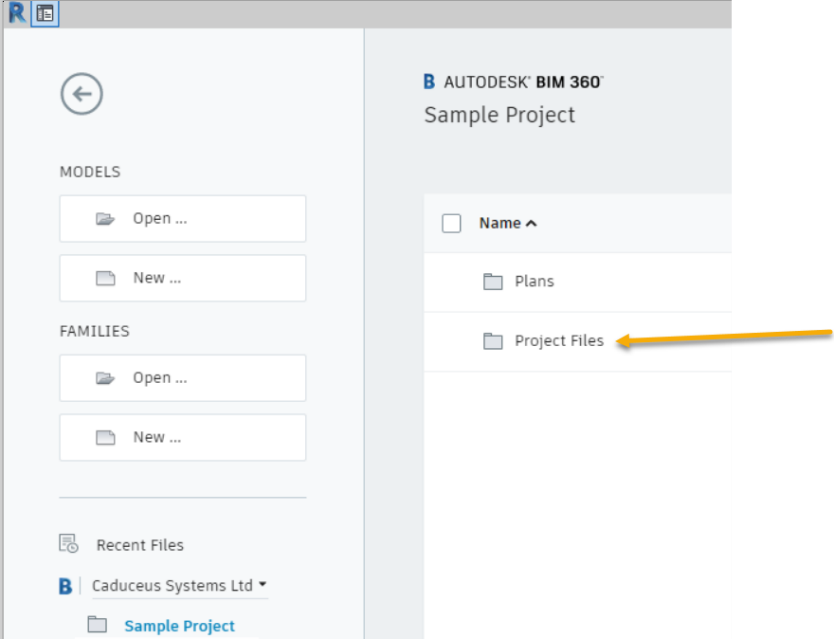Create a new family under FAMILIES
This screenshot has width=834, height=639.
click(182, 437)
